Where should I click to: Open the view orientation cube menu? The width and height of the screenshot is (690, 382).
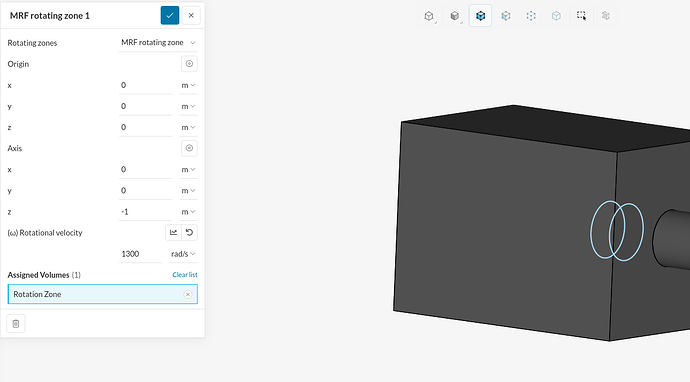point(429,16)
